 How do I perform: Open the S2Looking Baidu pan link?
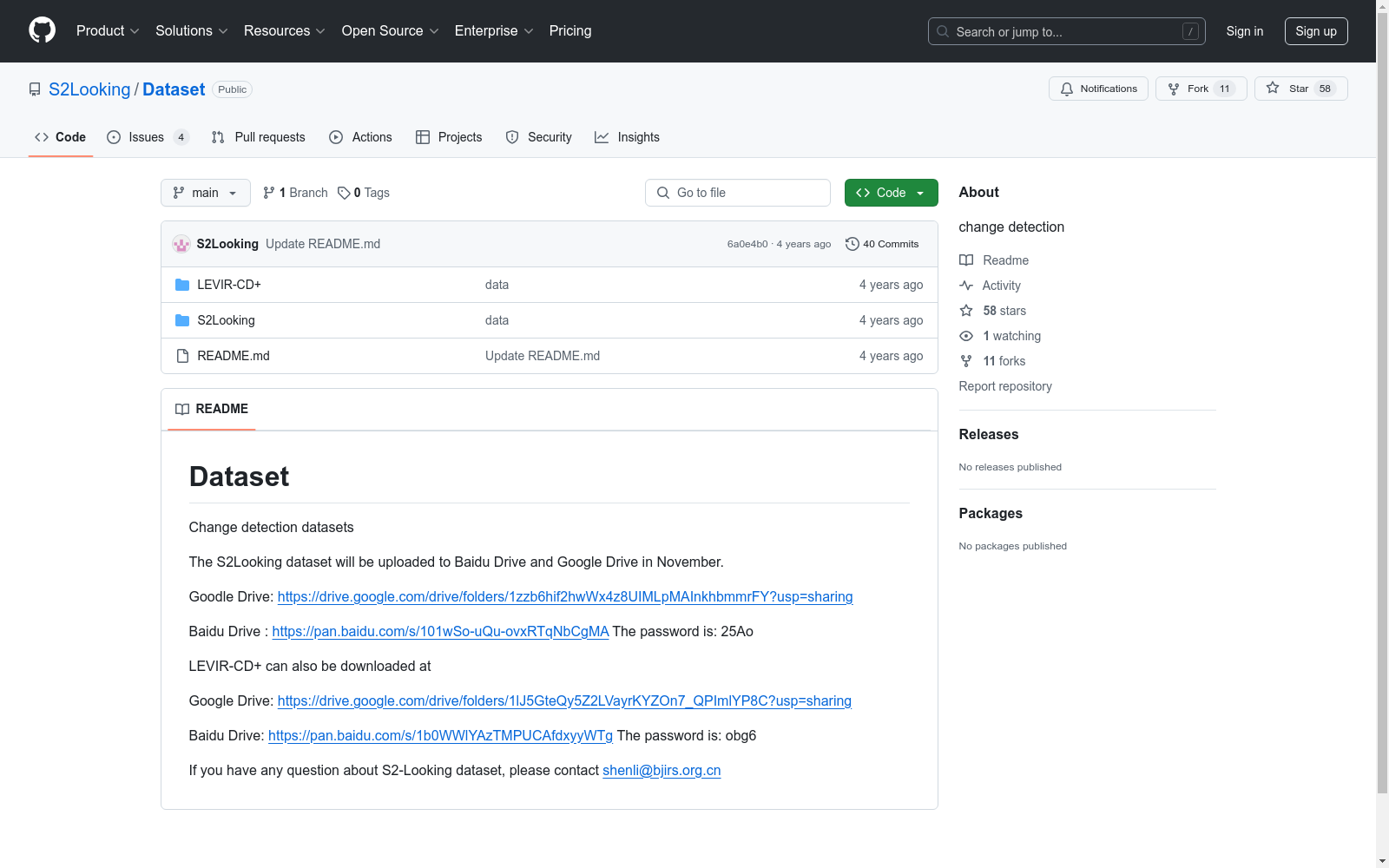pos(440,632)
